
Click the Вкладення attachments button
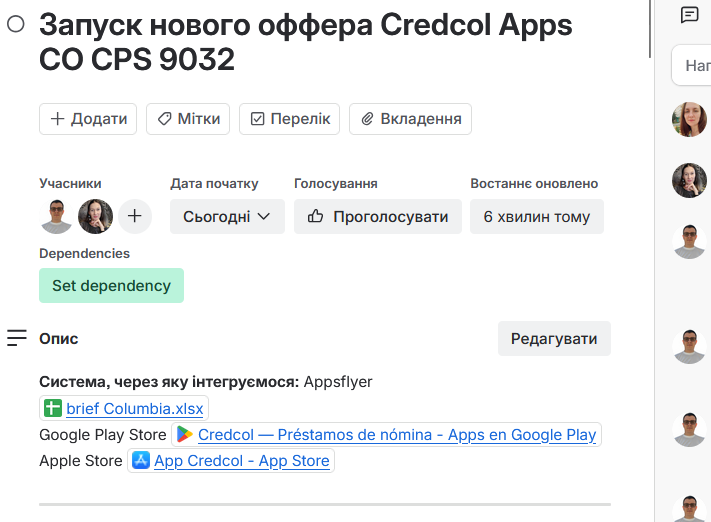click(x=411, y=119)
